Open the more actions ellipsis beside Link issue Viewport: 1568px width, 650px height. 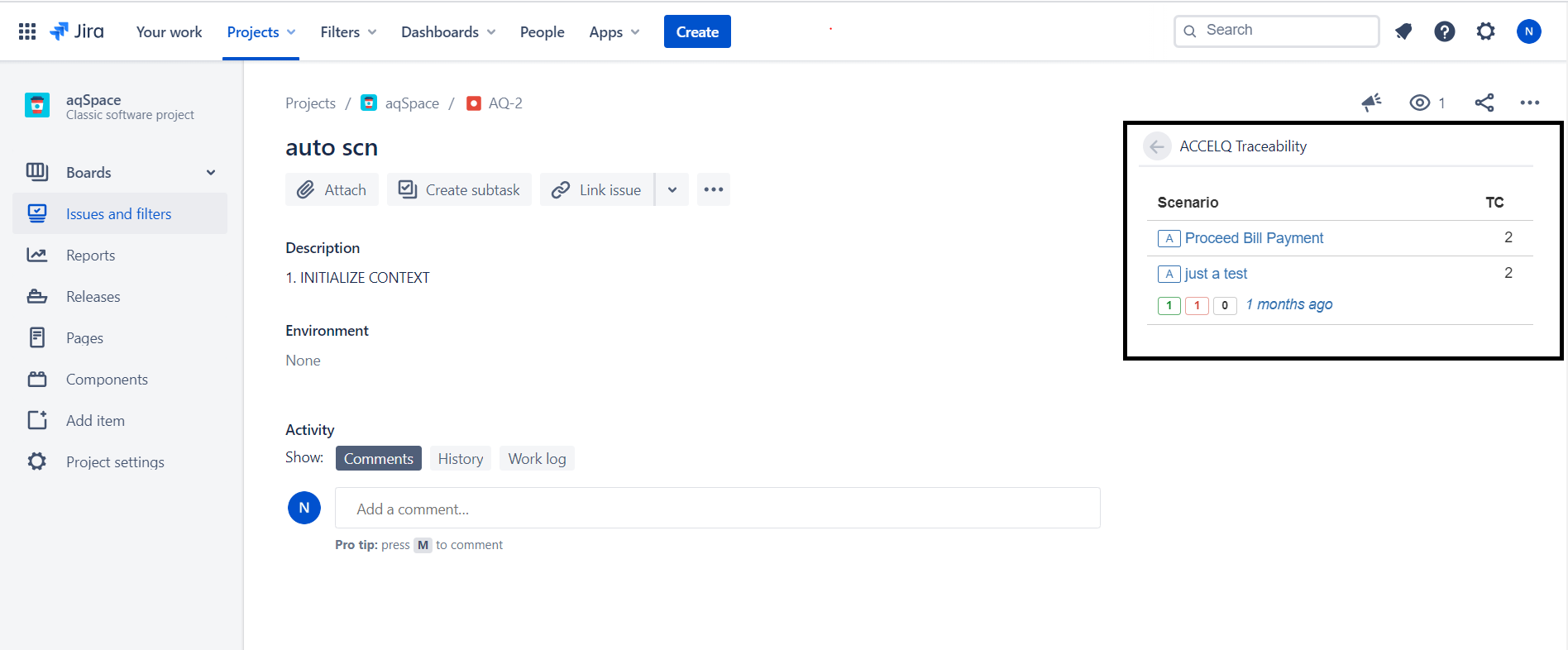[x=714, y=189]
